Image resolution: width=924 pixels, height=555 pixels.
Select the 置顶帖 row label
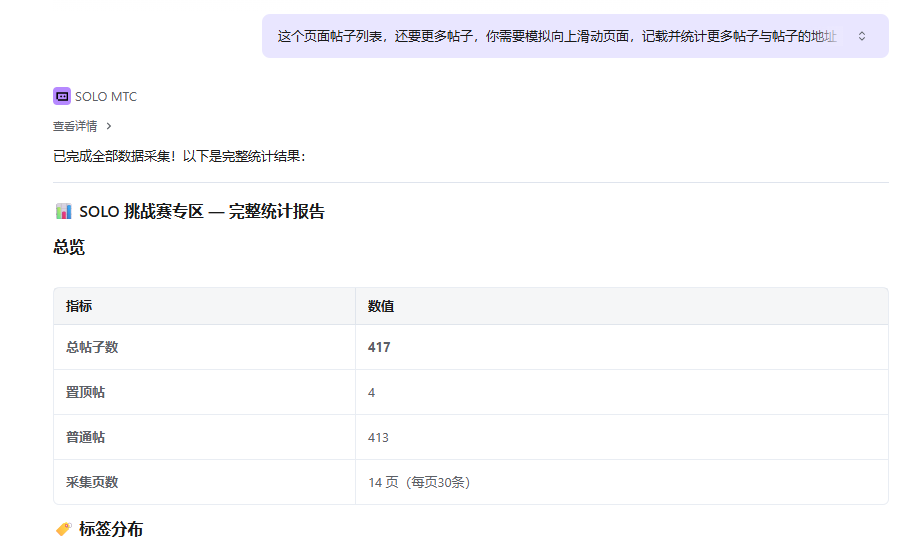(85, 392)
